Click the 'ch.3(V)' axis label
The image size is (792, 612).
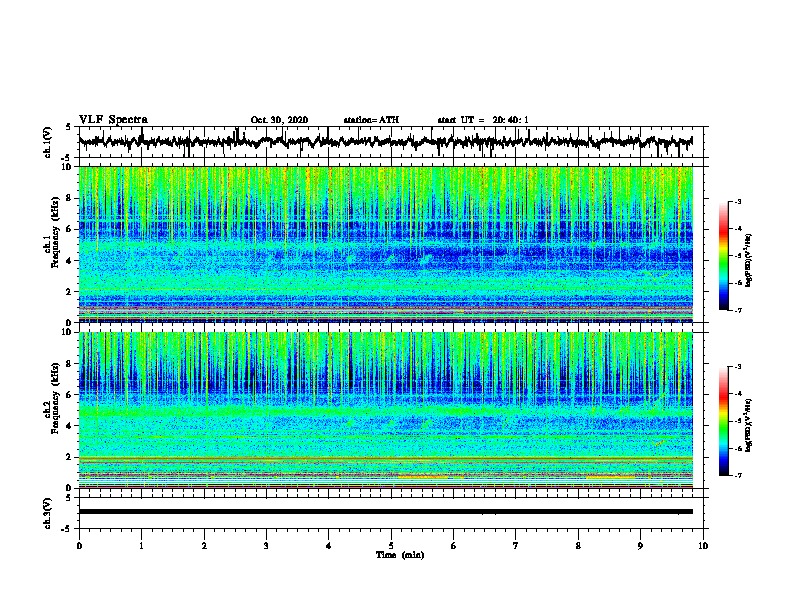(48, 513)
